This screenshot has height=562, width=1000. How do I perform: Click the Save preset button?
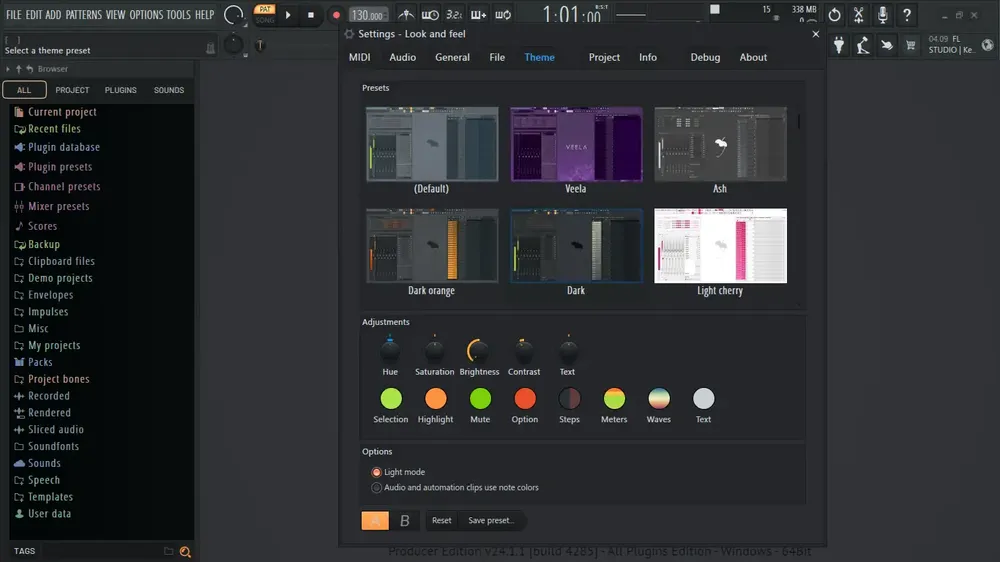click(x=490, y=521)
